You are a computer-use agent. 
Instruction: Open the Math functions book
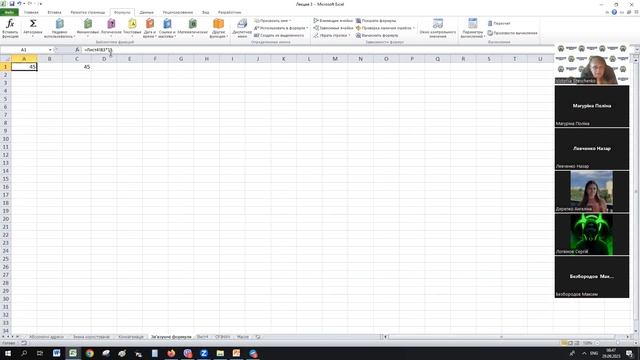click(193, 24)
